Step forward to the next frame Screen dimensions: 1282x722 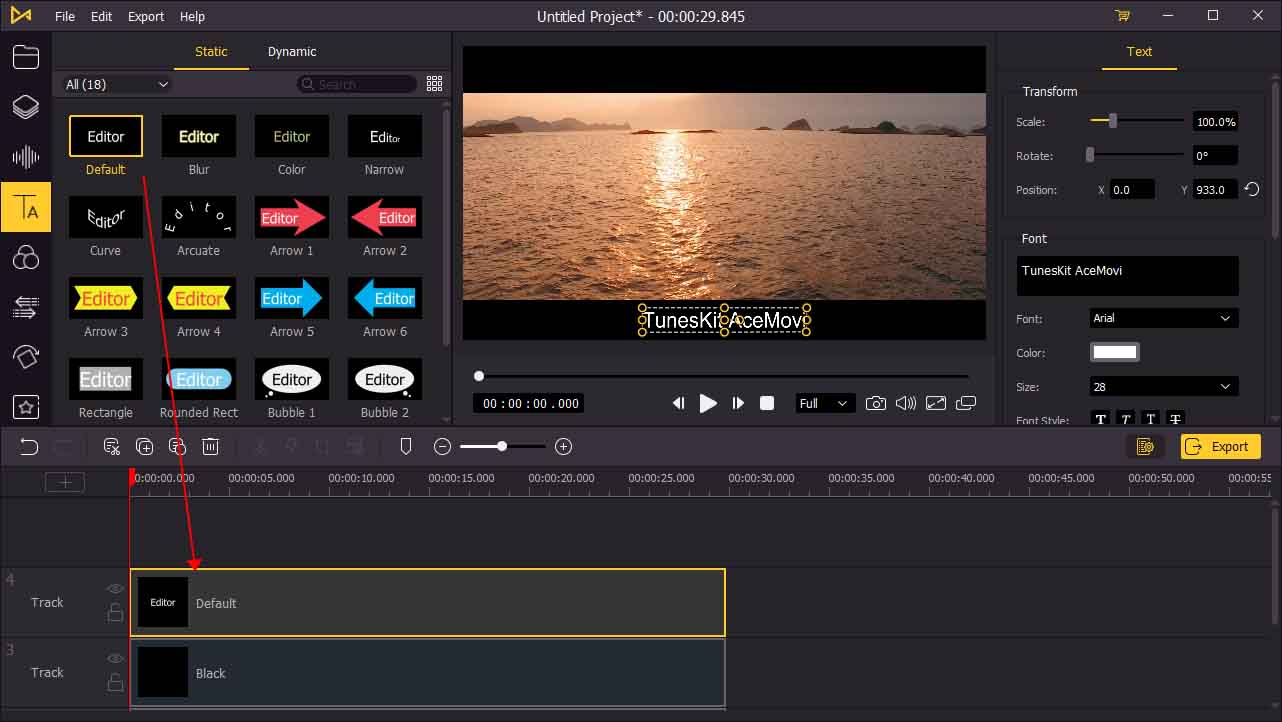coord(738,403)
